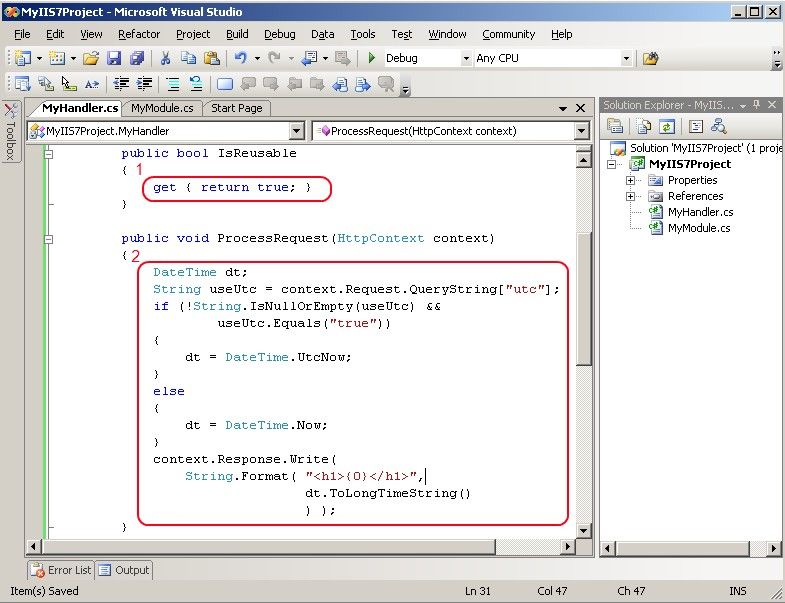Click Comment out selected lines icon

(x=173, y=84)
